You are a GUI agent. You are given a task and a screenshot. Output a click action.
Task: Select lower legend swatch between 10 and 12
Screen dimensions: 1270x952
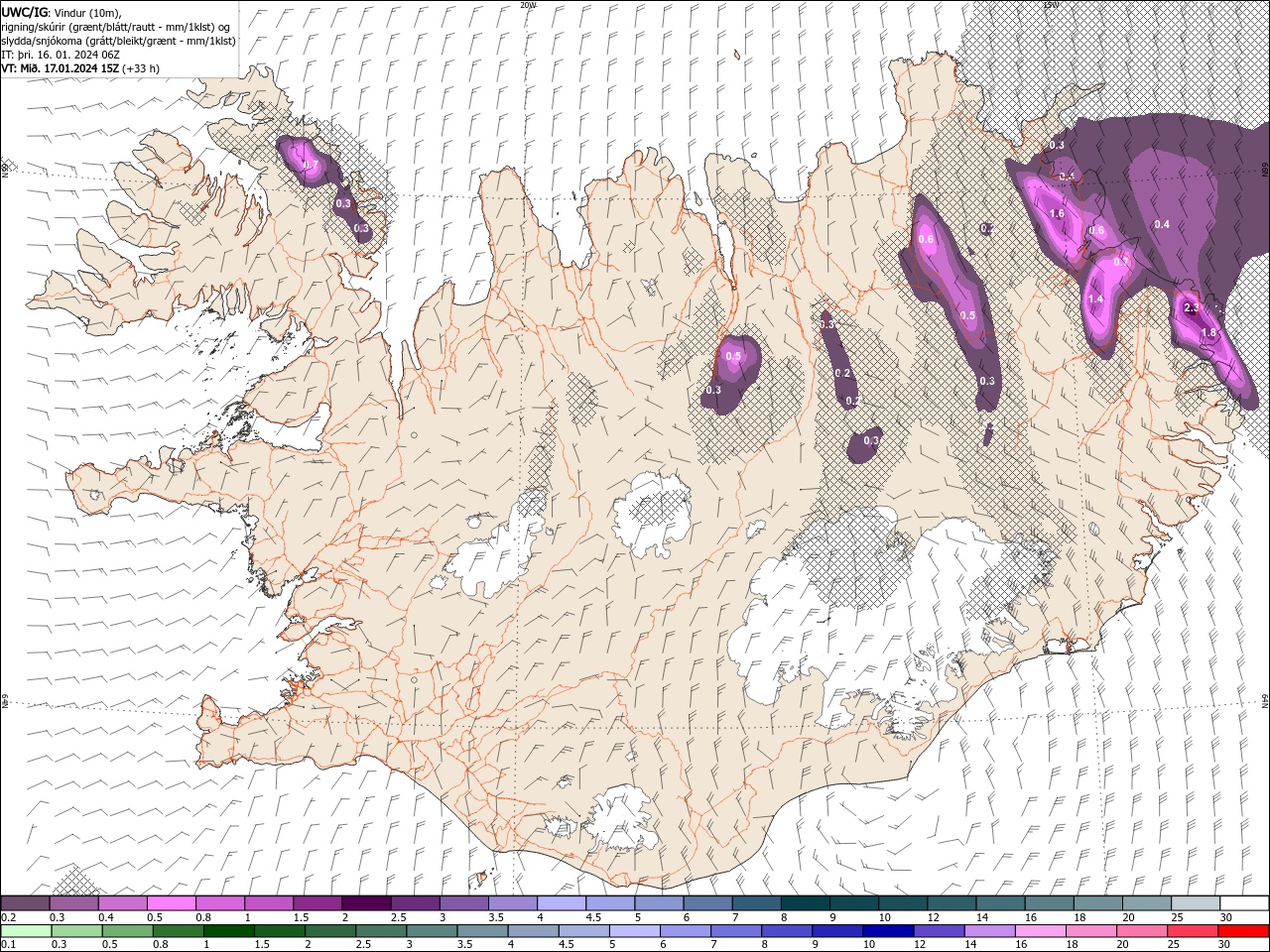click(888, 931)
